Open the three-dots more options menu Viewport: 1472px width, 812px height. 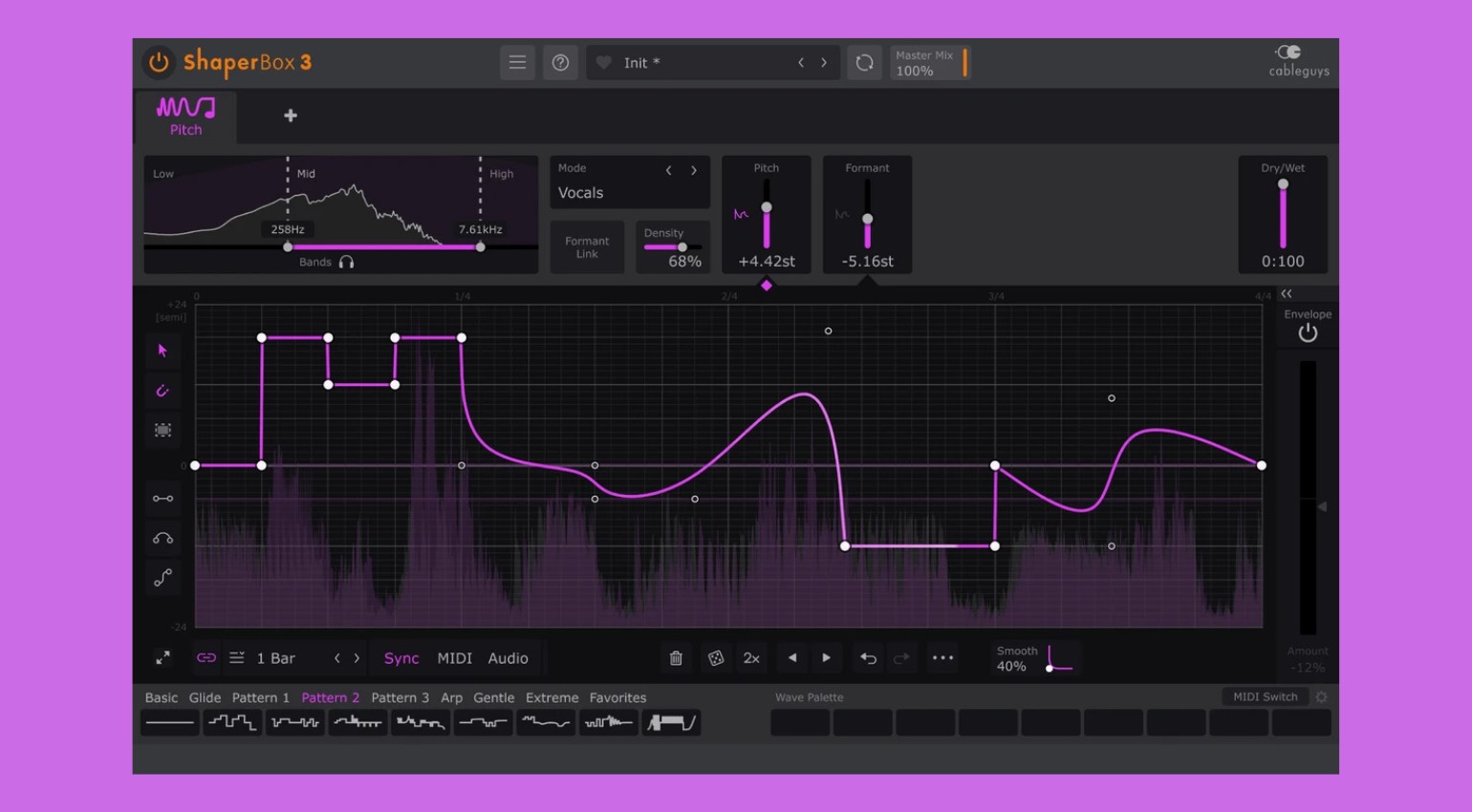click(942, 658)
